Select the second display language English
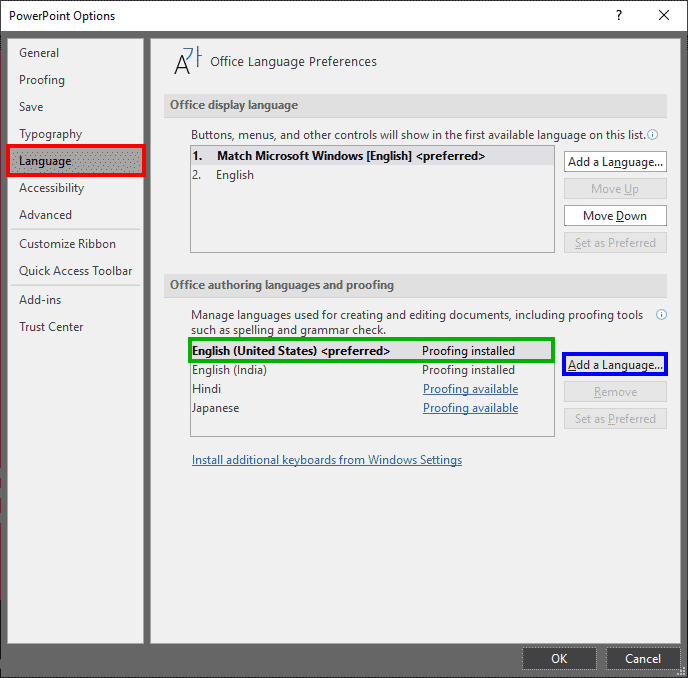The image size is (688, 678). tap(373, 175)
